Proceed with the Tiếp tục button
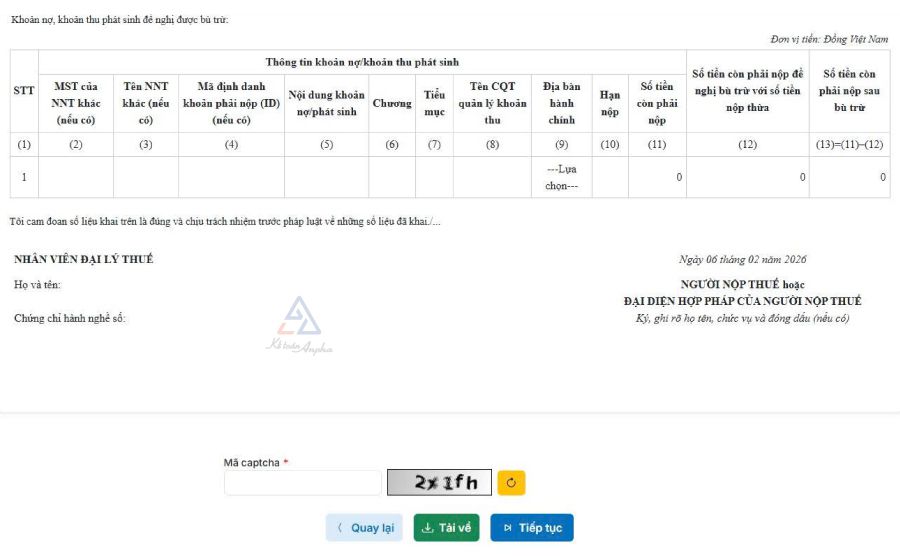This screenshot has width=900, height=557. pyautogui.click(x=532, y=528)
